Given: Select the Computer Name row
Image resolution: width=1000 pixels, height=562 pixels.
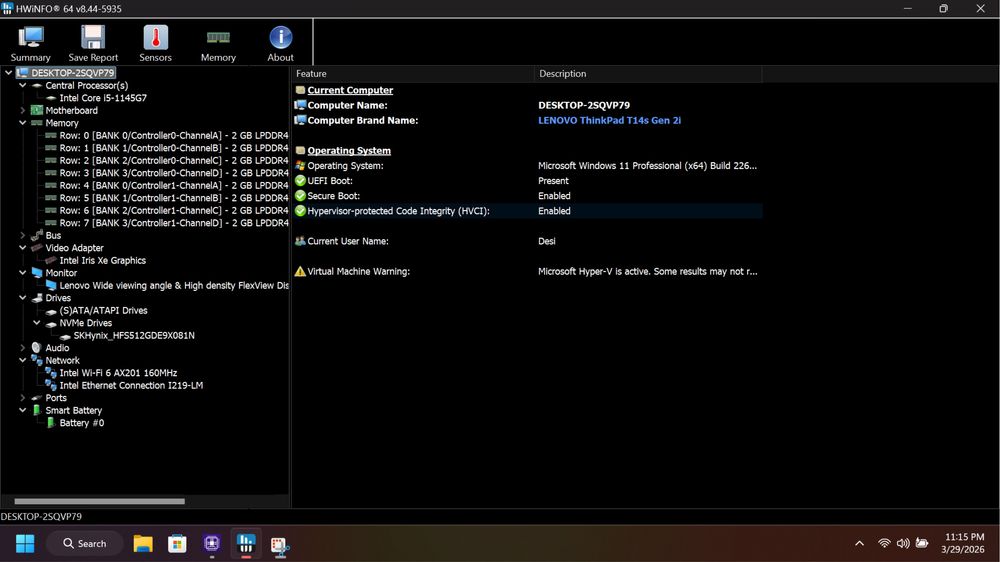Looking at the screenshot, I should point(527,105).
